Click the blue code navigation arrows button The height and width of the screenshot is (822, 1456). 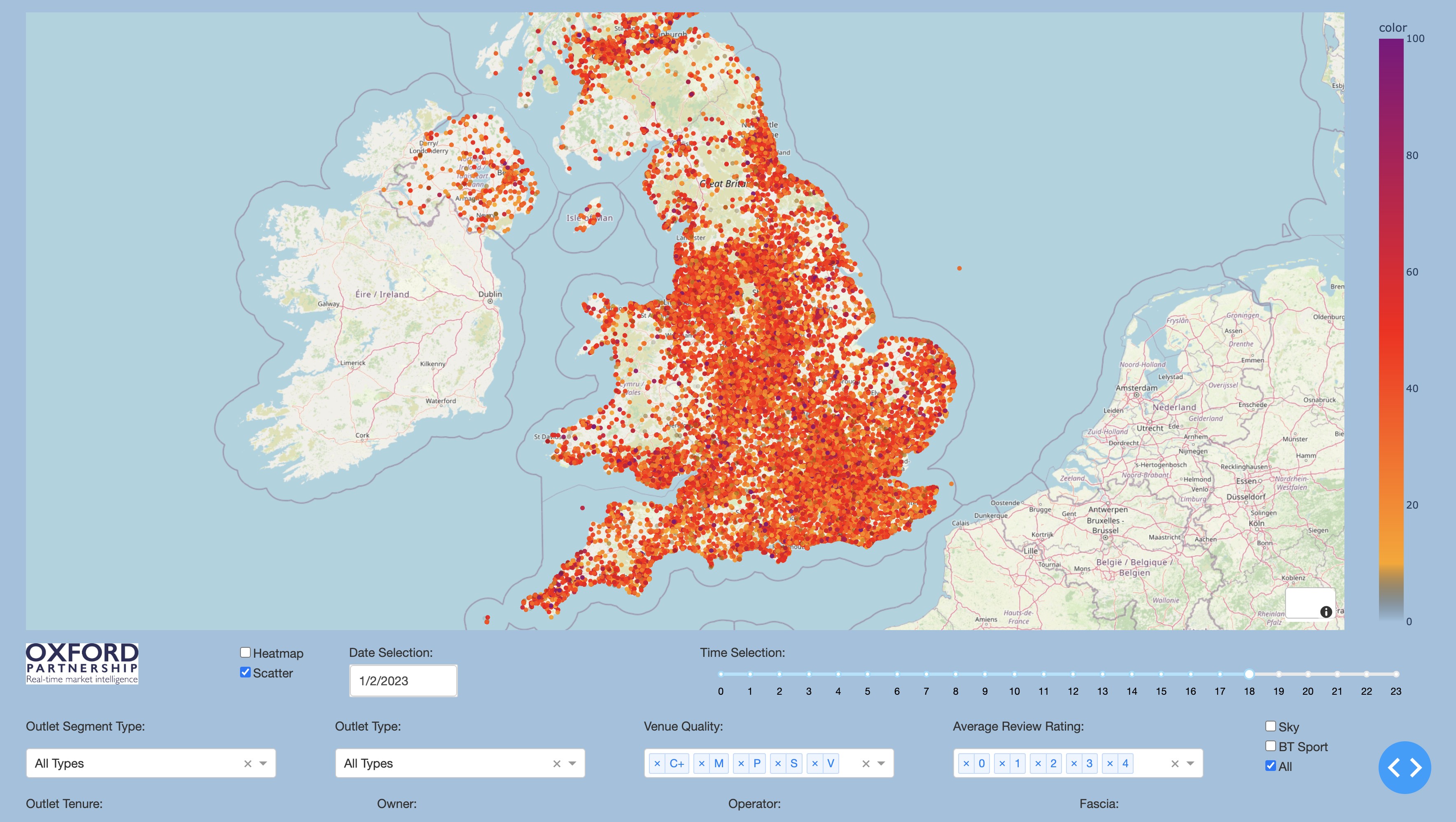coord(1405,767)
